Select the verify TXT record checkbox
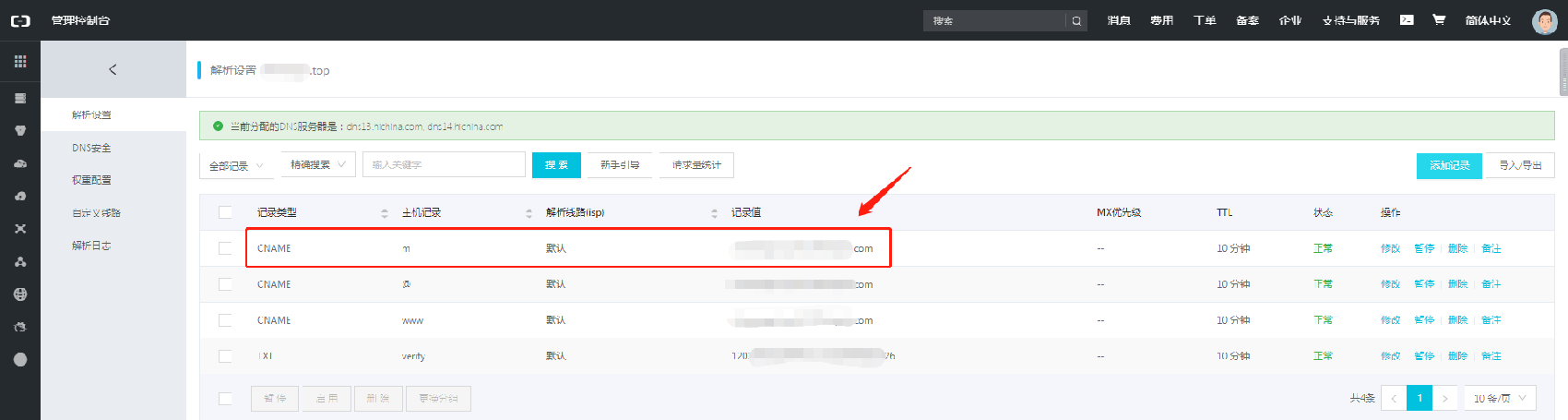 point(225,355)
